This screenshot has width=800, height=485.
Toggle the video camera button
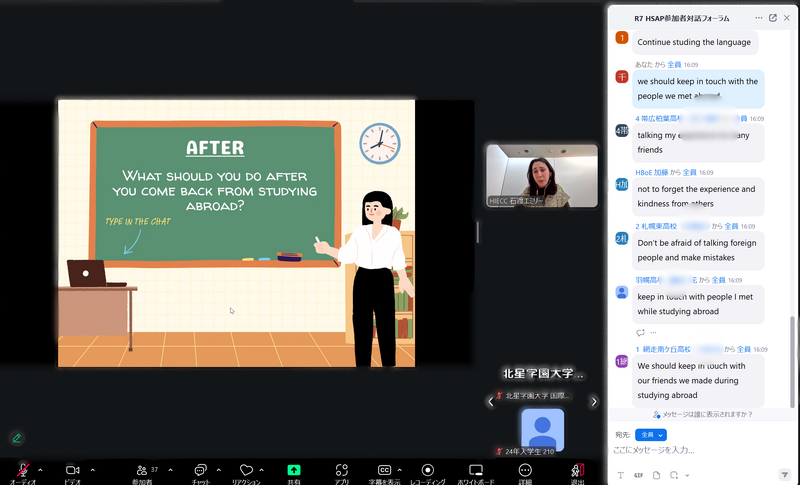[x=72, y=470]
